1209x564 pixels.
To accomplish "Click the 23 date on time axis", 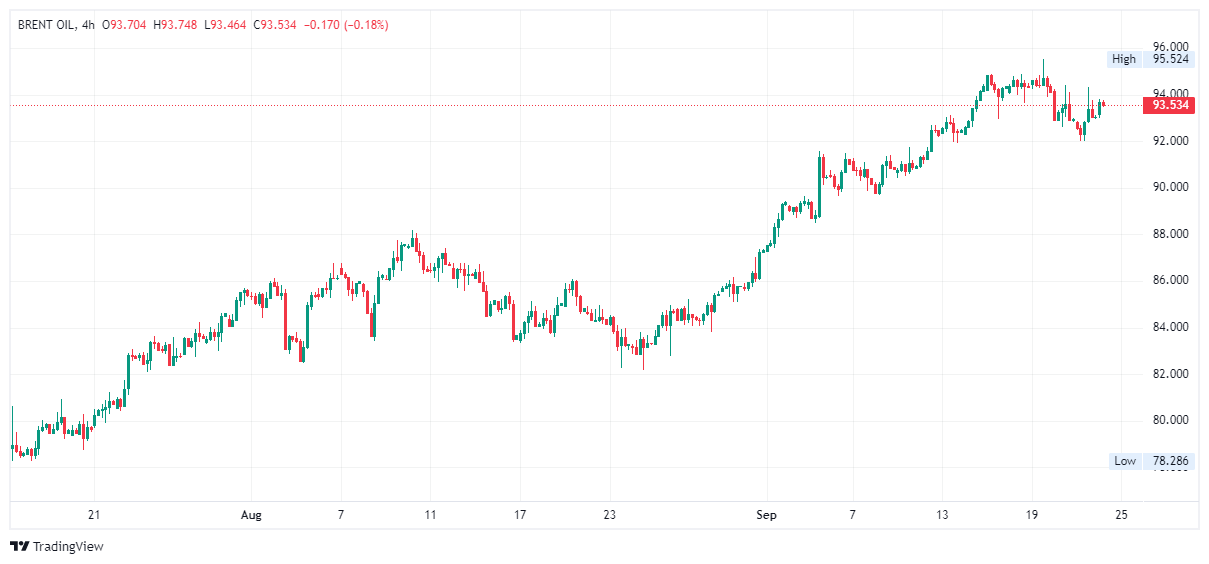I will click(x=609, y=515).
